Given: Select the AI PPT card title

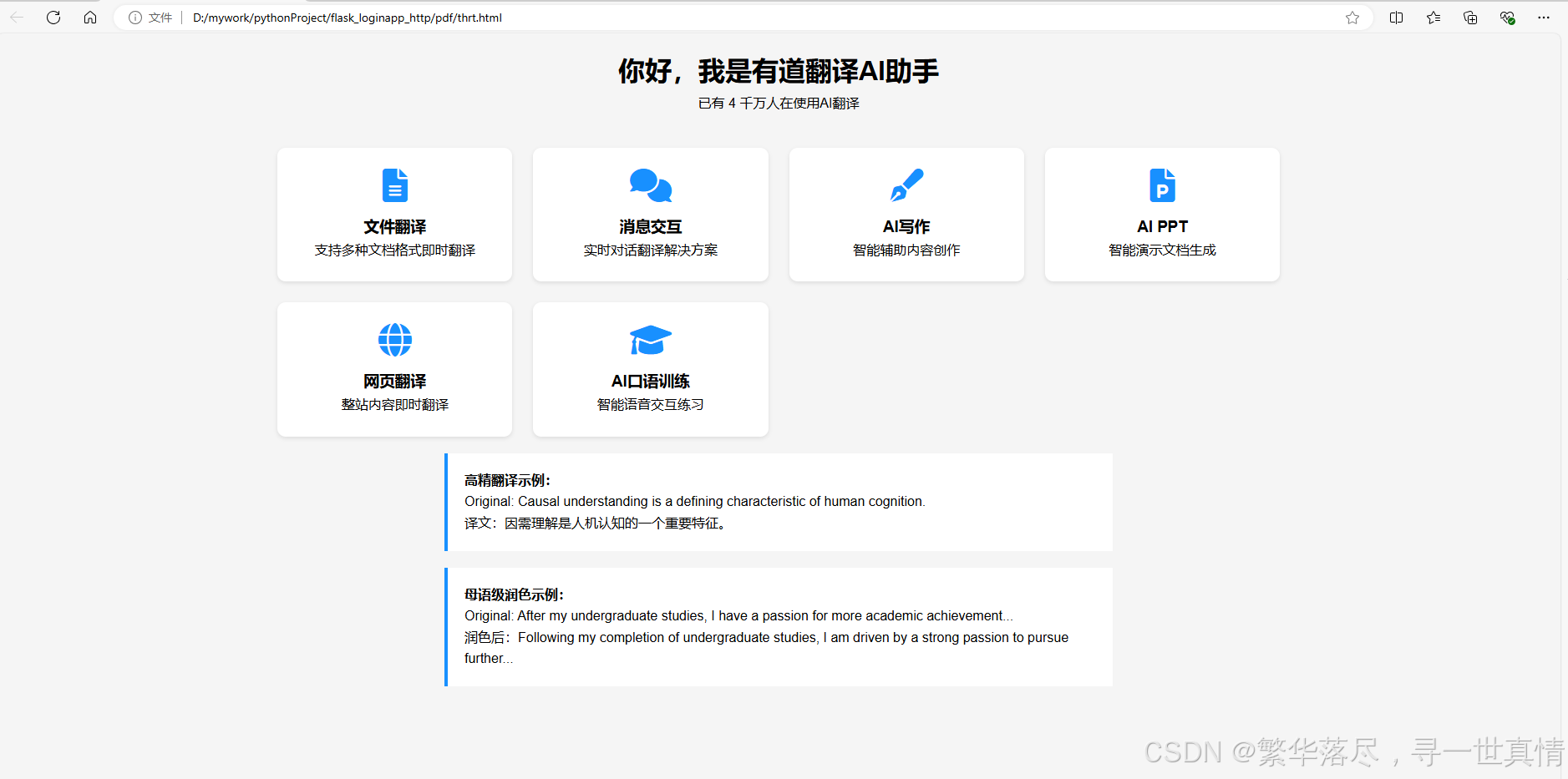Looking at the screenshot, I should pyautogui.click(x=1162, y=227).
